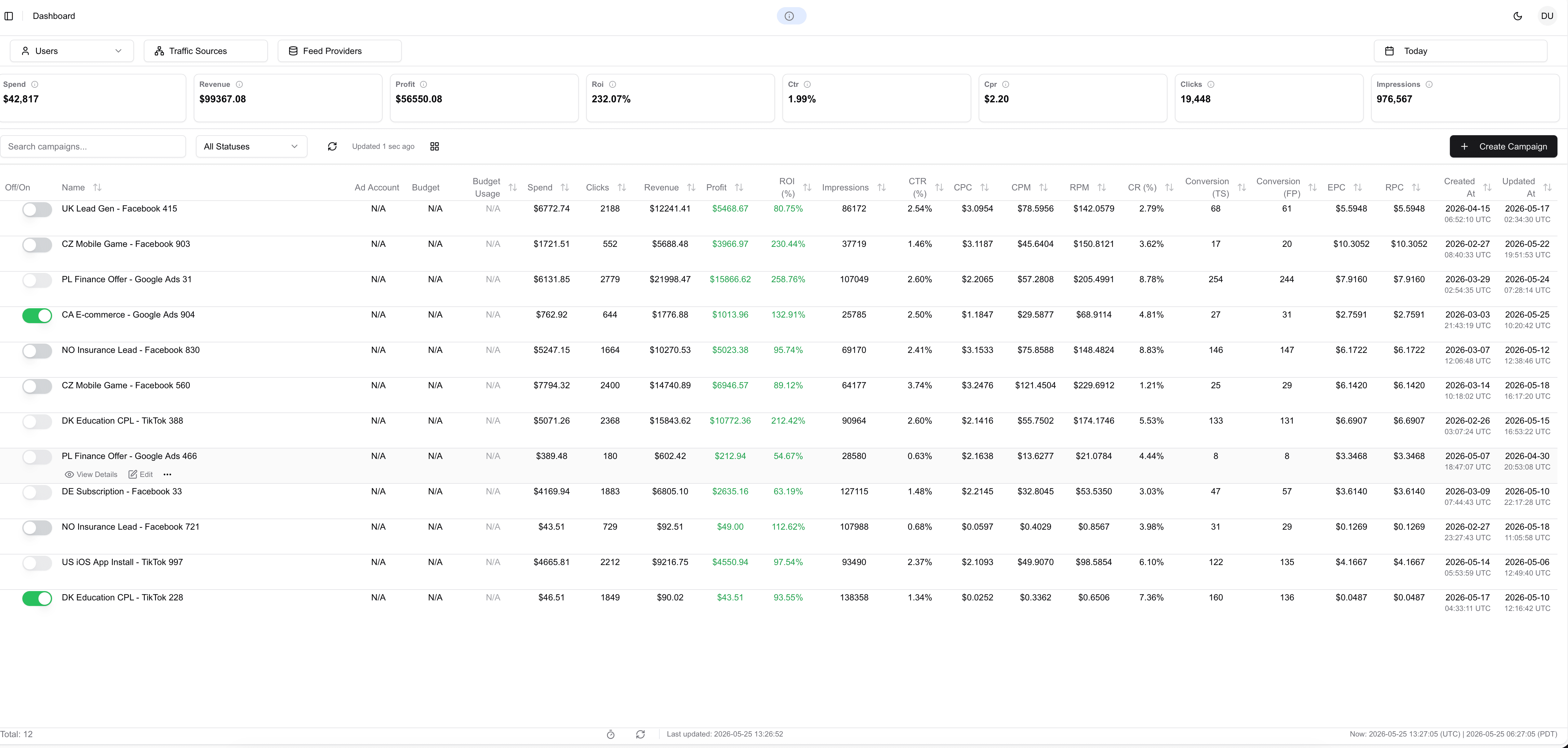This screenshot has height=748, width=1568.
Task: Enable DK Education CPL - TikTok 388 campaign
Action: pos(37,421)
